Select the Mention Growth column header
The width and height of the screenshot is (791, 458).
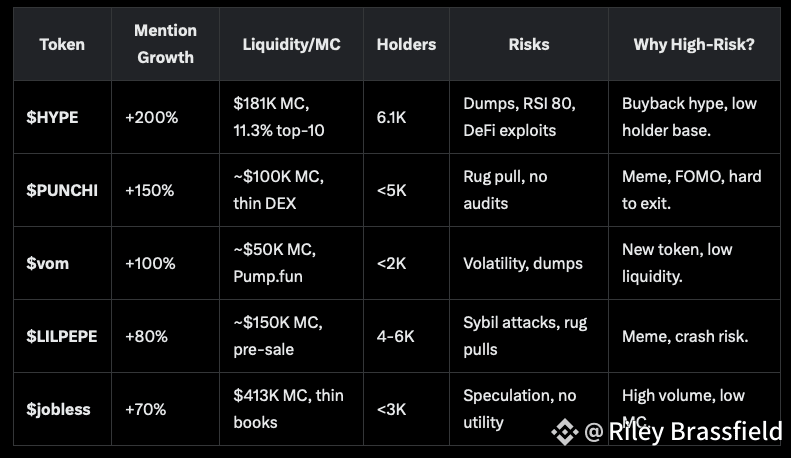(165, 44)
